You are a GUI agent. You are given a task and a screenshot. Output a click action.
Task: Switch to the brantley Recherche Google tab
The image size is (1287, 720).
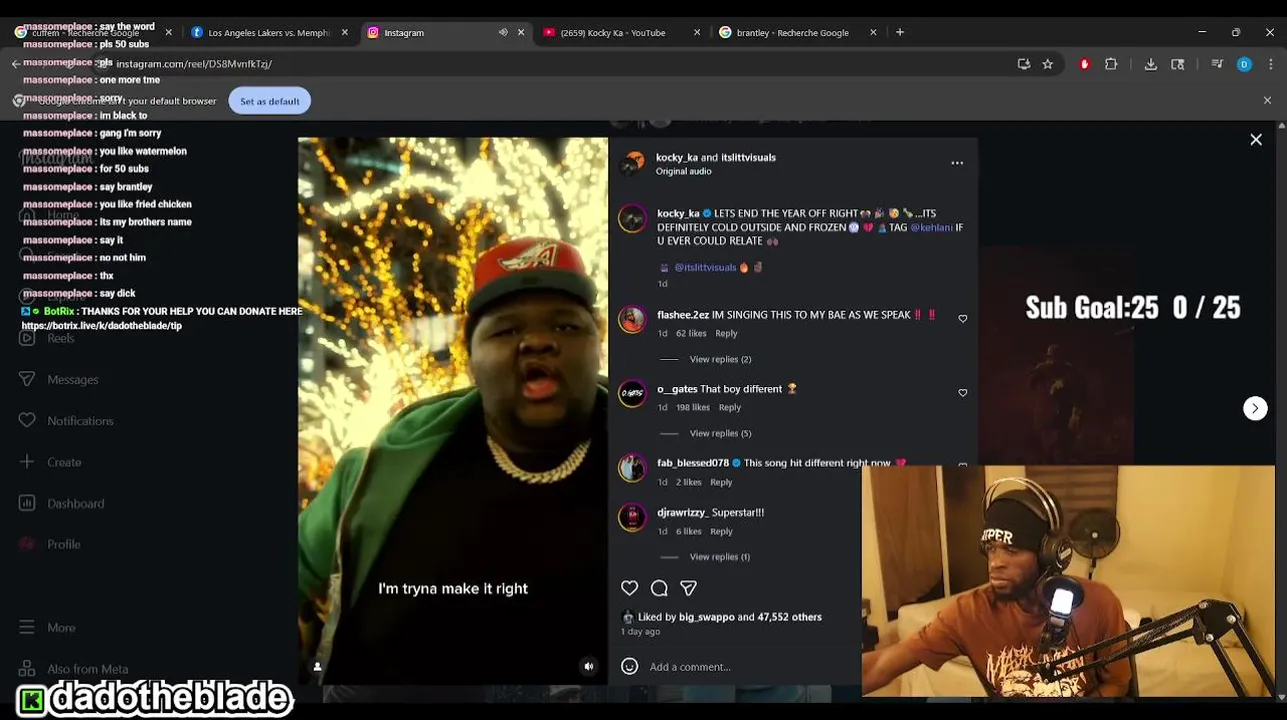click(792, 32)
